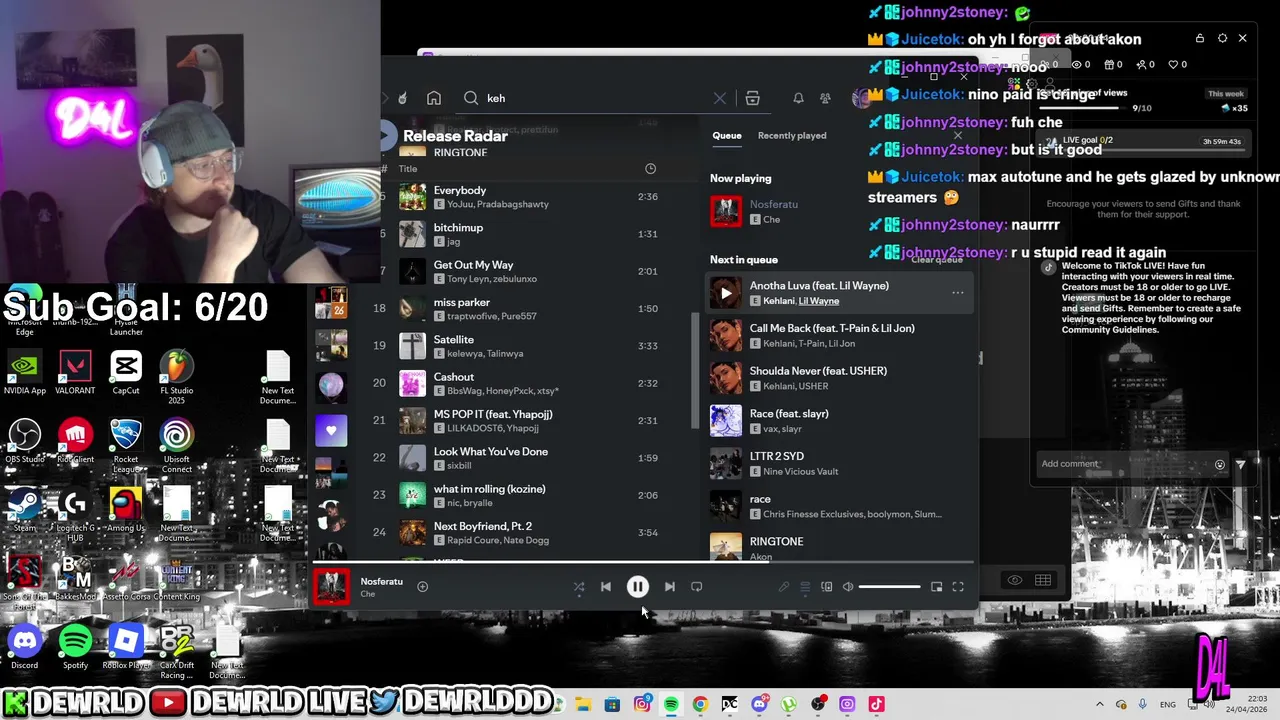
Task: Go to Spotify Home
Action: pos(433,98)
